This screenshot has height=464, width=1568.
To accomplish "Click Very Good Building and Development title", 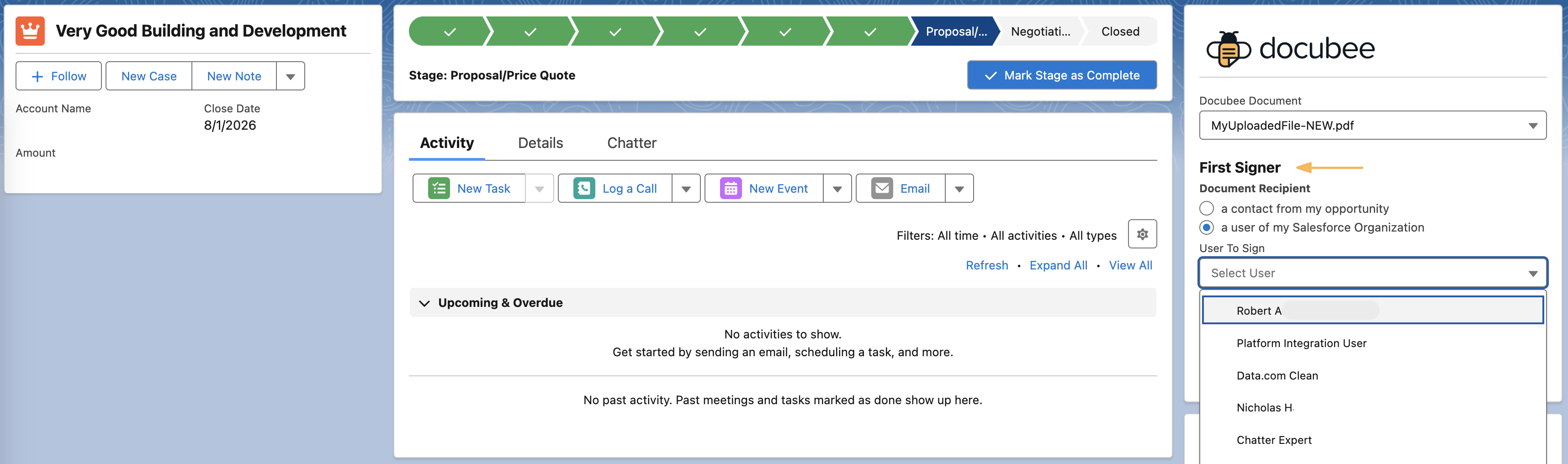I will [201, 31].
